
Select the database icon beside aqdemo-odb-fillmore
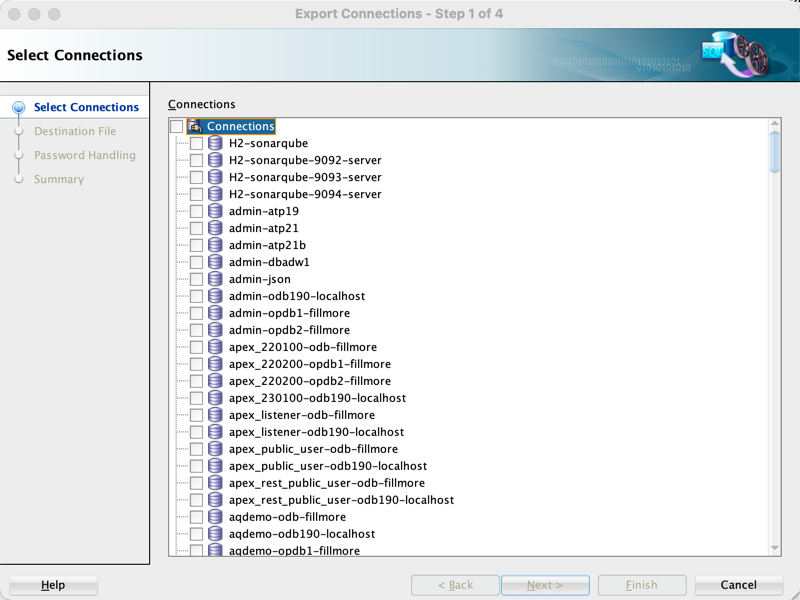[x=215, y=516]
